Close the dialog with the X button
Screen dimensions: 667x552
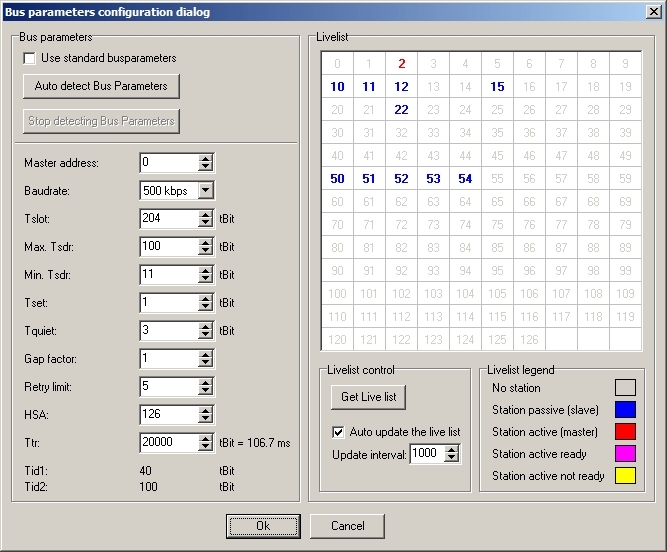tap(653, 11)
